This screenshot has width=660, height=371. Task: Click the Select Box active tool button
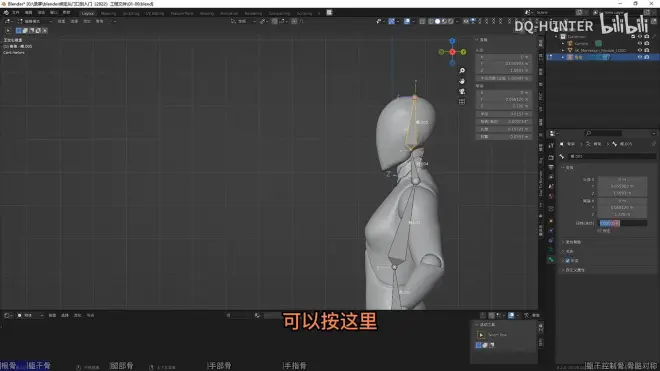[x=481, y=335]
